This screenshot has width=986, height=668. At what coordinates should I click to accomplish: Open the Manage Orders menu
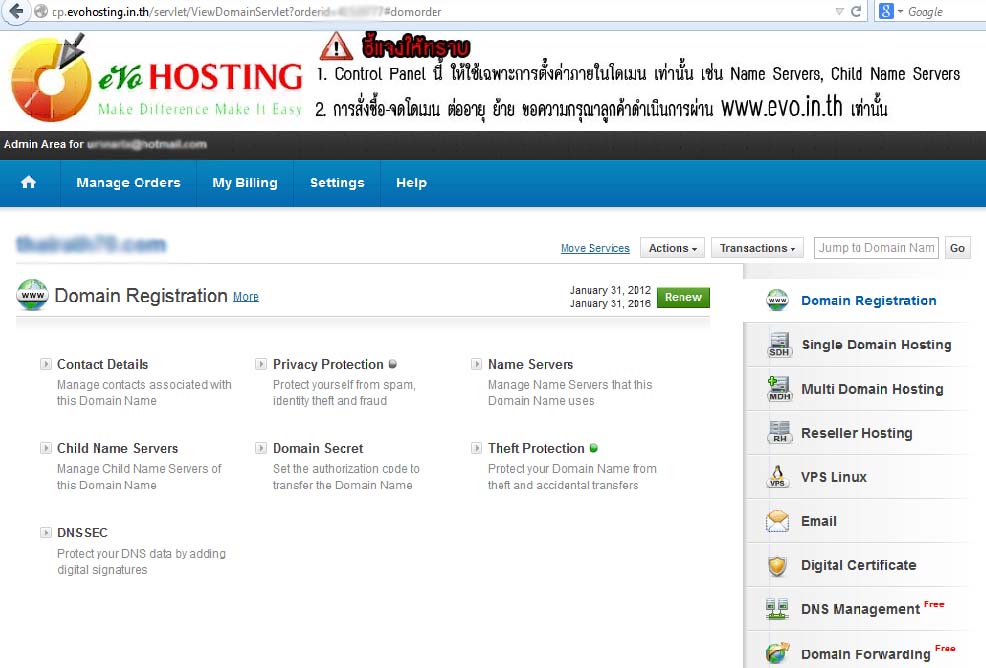tap(128, 182)
